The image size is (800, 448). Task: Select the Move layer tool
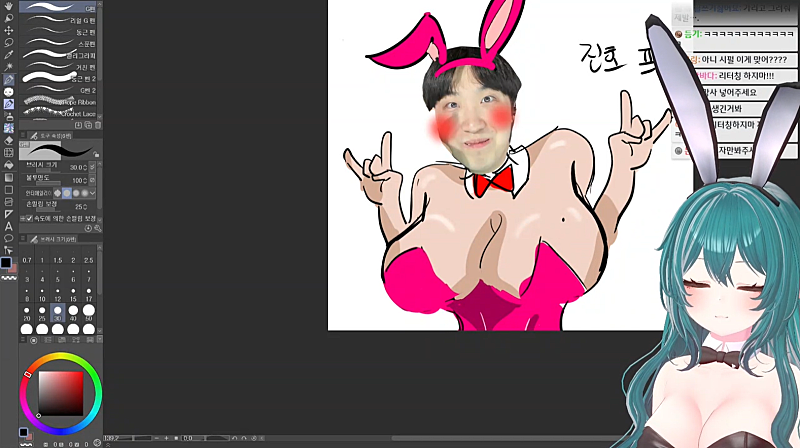pyautogui.click(x=9, y=31)
